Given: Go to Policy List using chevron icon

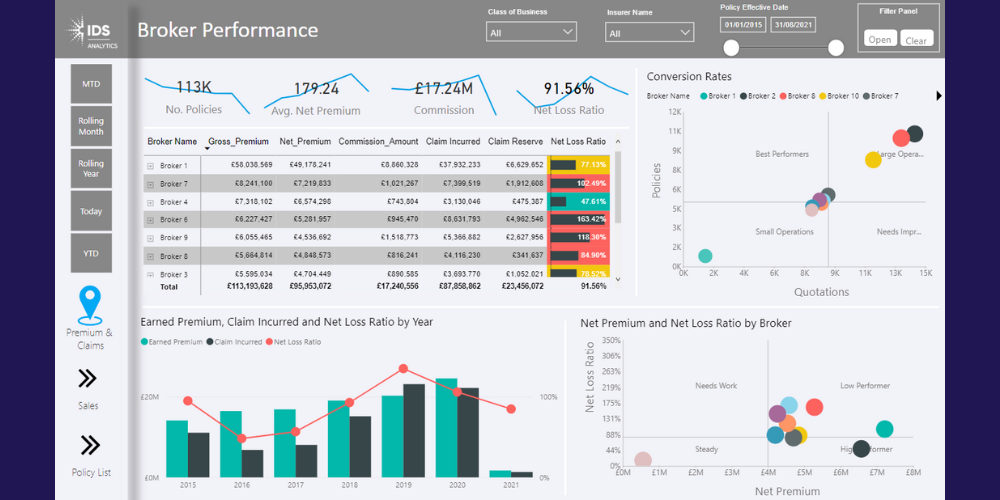Looking at the screenshot, I should 90,445.
